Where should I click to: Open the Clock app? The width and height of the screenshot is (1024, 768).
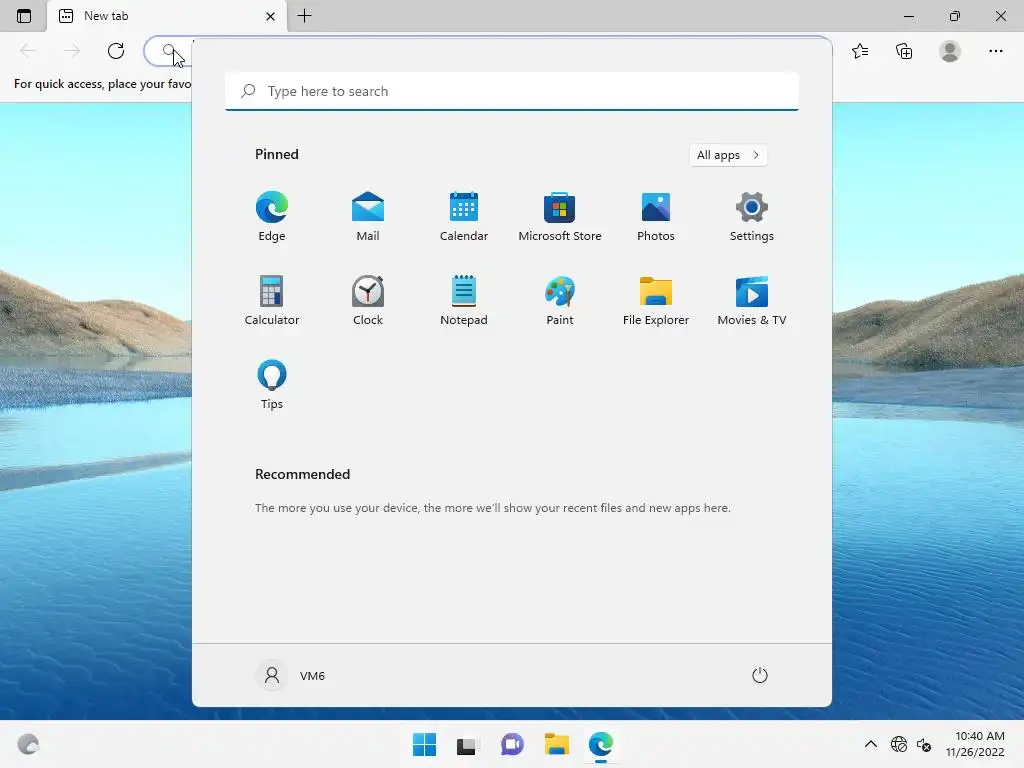pos(368,300)
